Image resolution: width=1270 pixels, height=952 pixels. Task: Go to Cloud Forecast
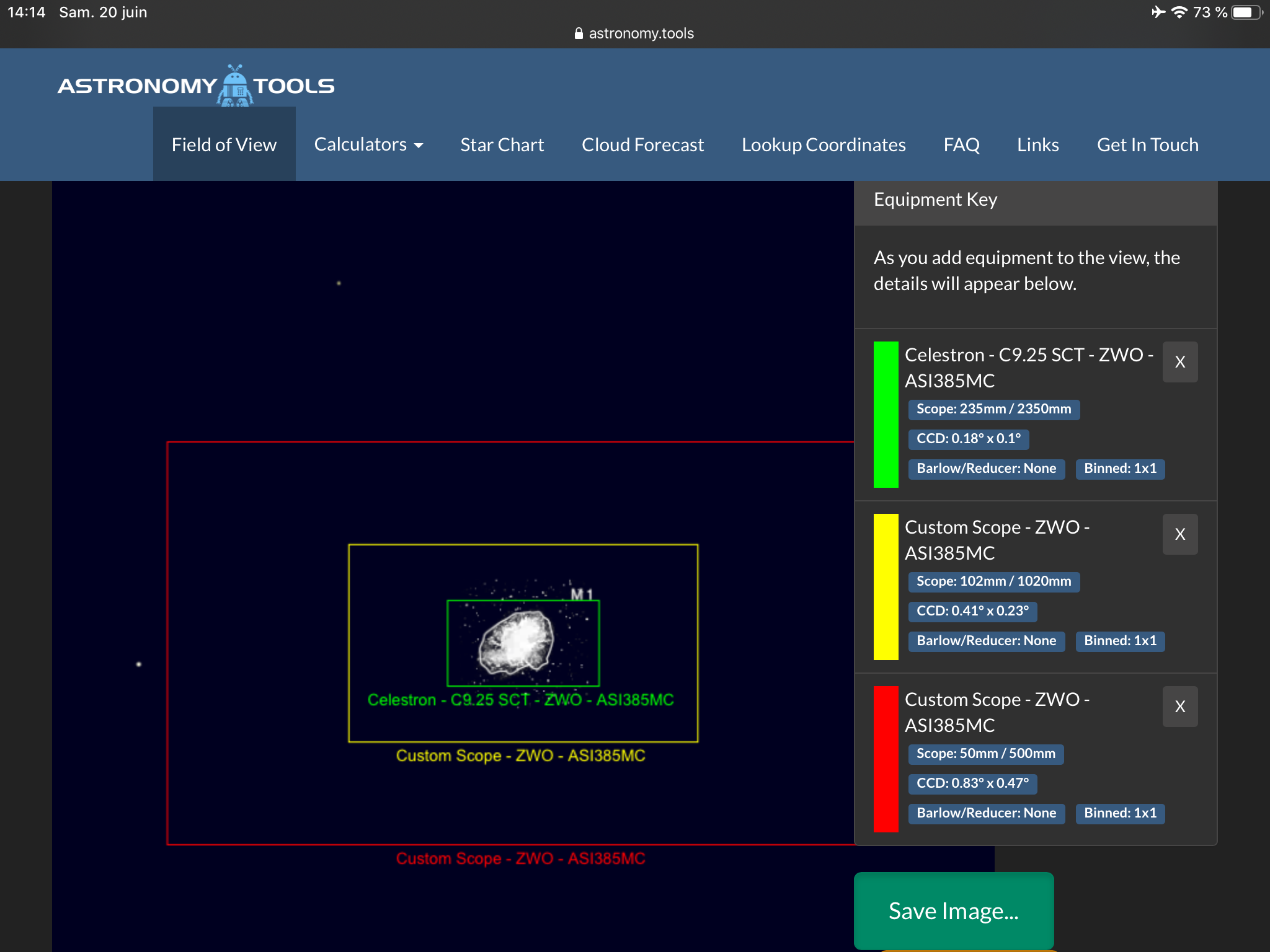pyautogui.click(x=643, y=144)
